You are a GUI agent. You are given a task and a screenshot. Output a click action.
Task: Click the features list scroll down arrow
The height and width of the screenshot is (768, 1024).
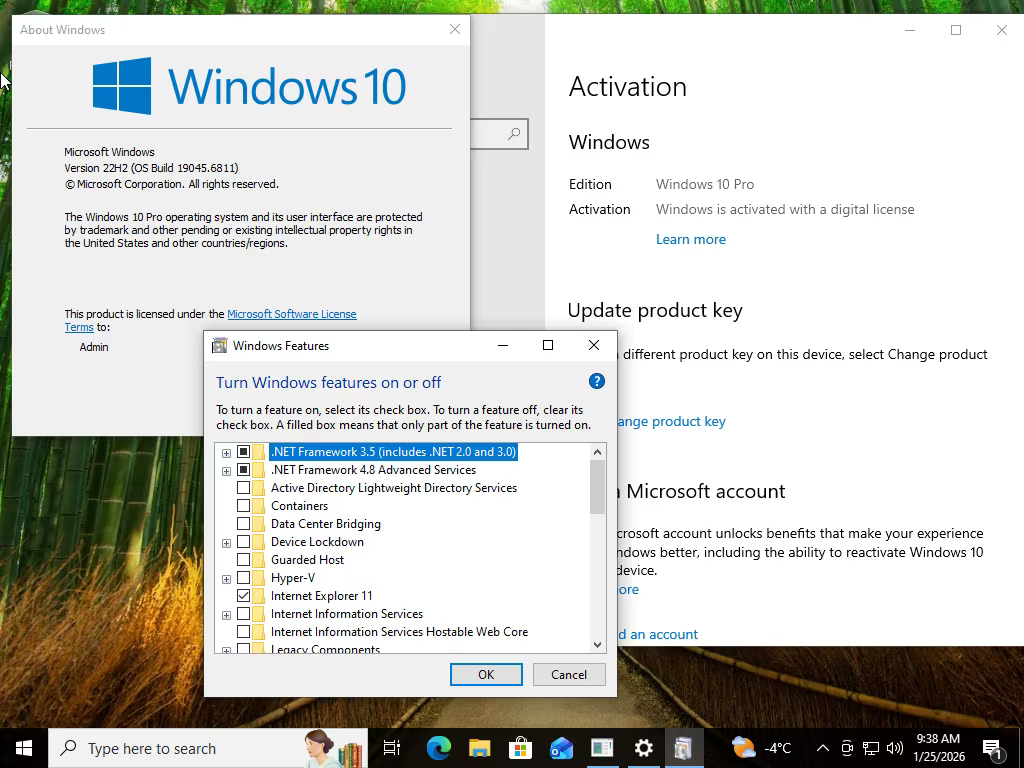597,645
